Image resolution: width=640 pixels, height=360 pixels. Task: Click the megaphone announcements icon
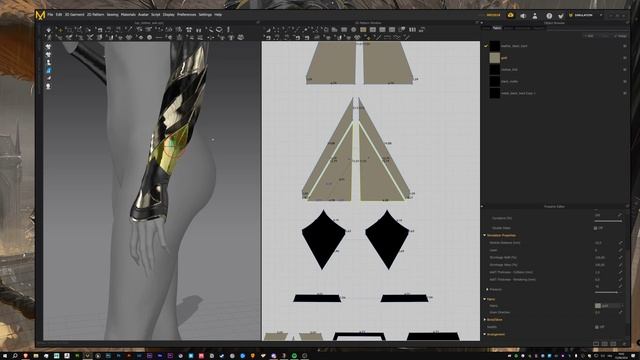[x=523, y=16]
